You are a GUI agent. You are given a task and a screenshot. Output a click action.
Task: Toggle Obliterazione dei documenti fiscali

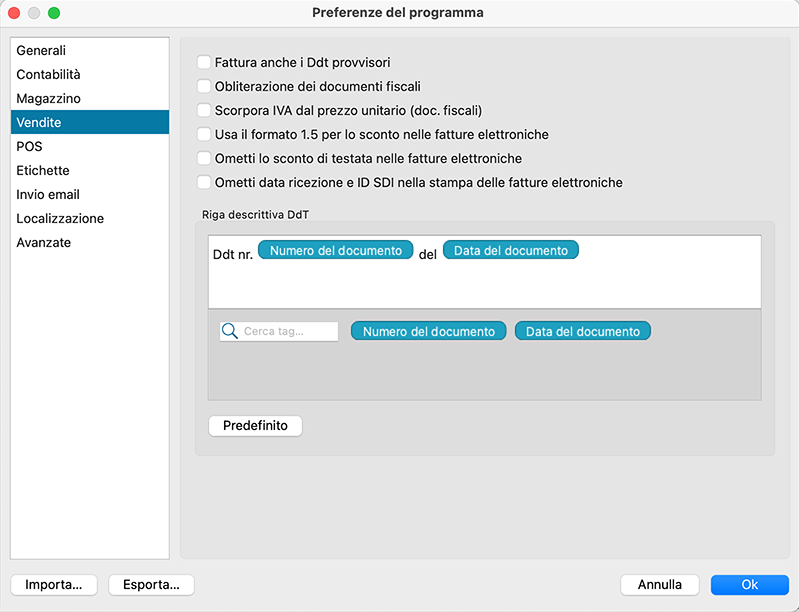[x=204, y=86]
